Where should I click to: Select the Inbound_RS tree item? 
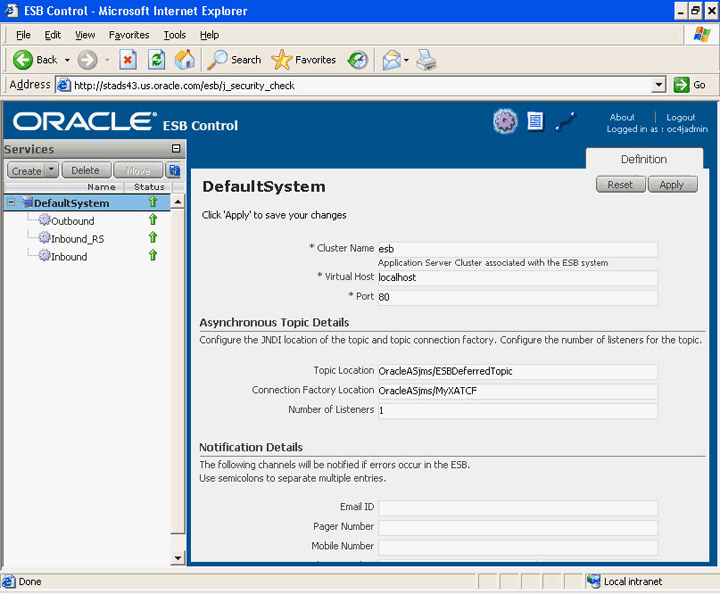point(78,239)
